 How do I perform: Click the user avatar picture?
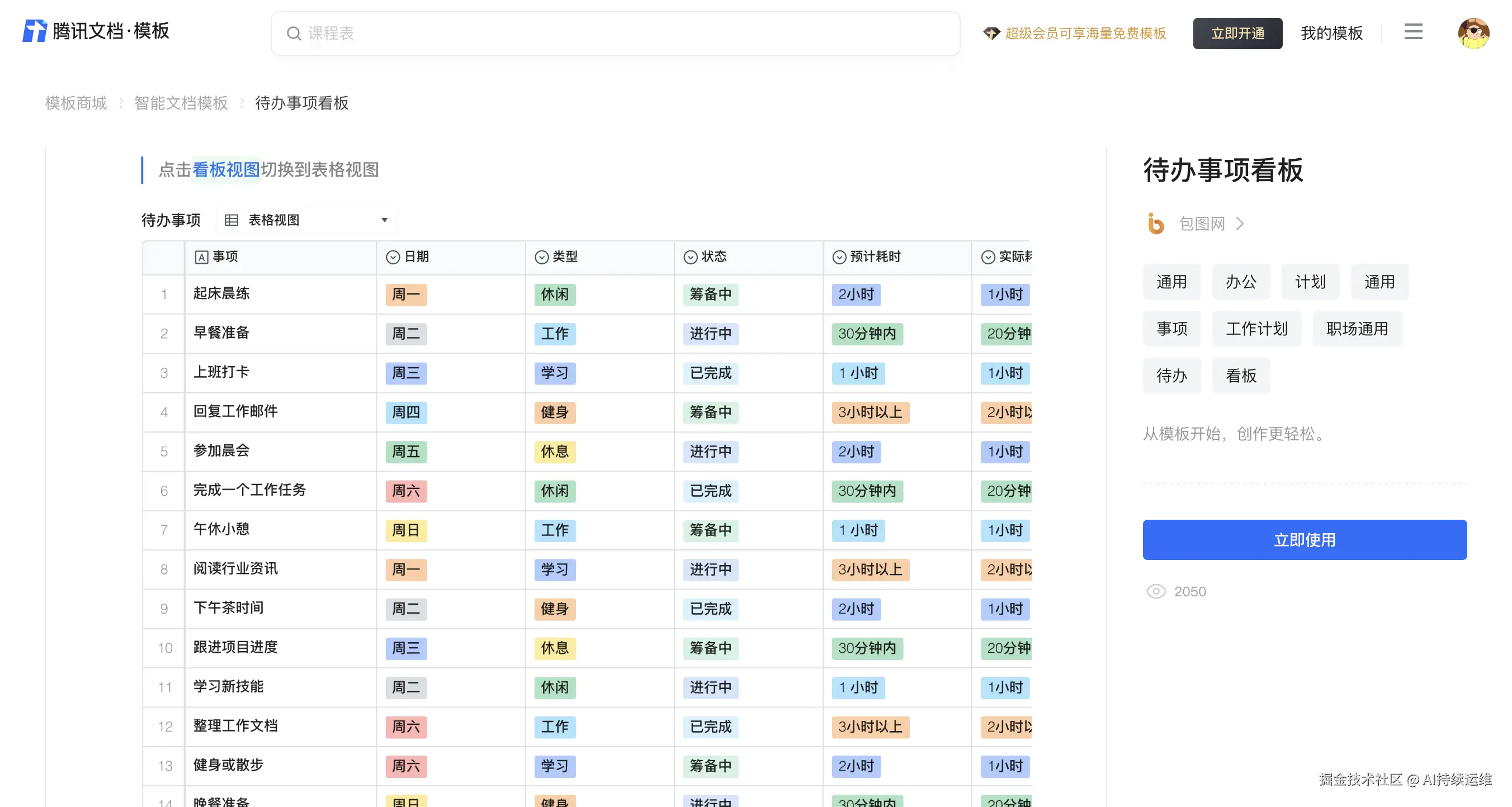[1473, 34]
